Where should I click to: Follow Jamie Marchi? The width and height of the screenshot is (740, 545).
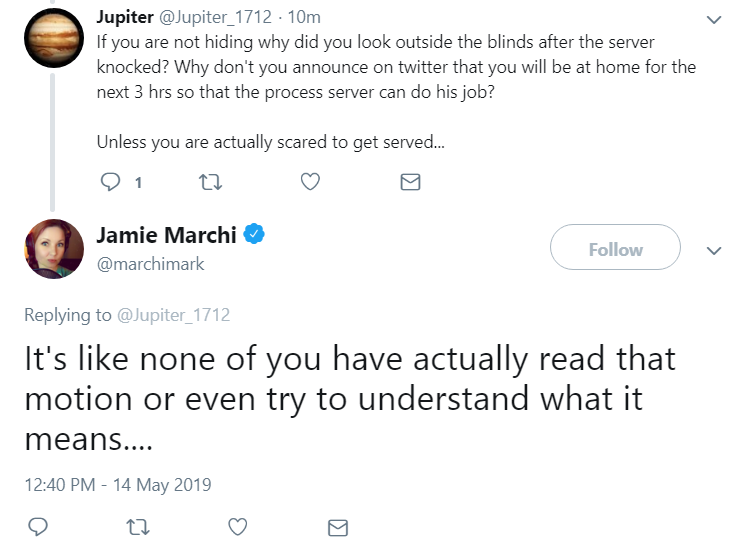(x=615, y=249)
